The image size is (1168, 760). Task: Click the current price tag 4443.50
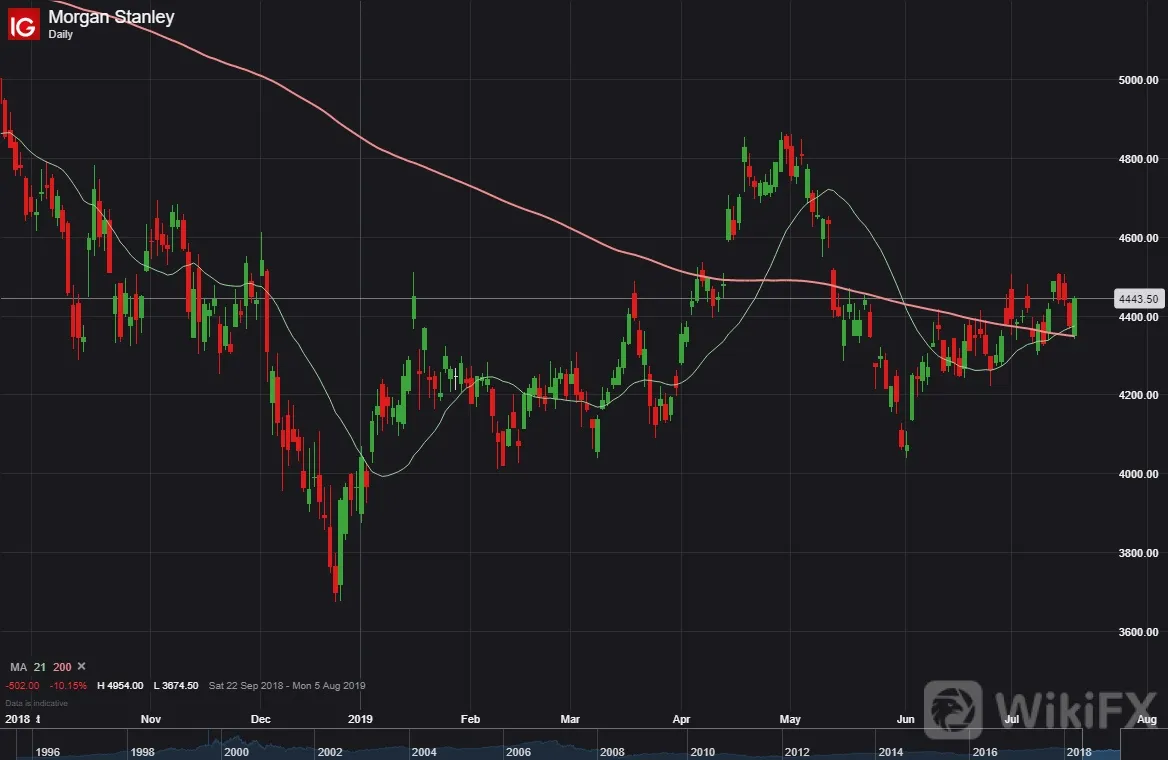(x=1138, y=299)
